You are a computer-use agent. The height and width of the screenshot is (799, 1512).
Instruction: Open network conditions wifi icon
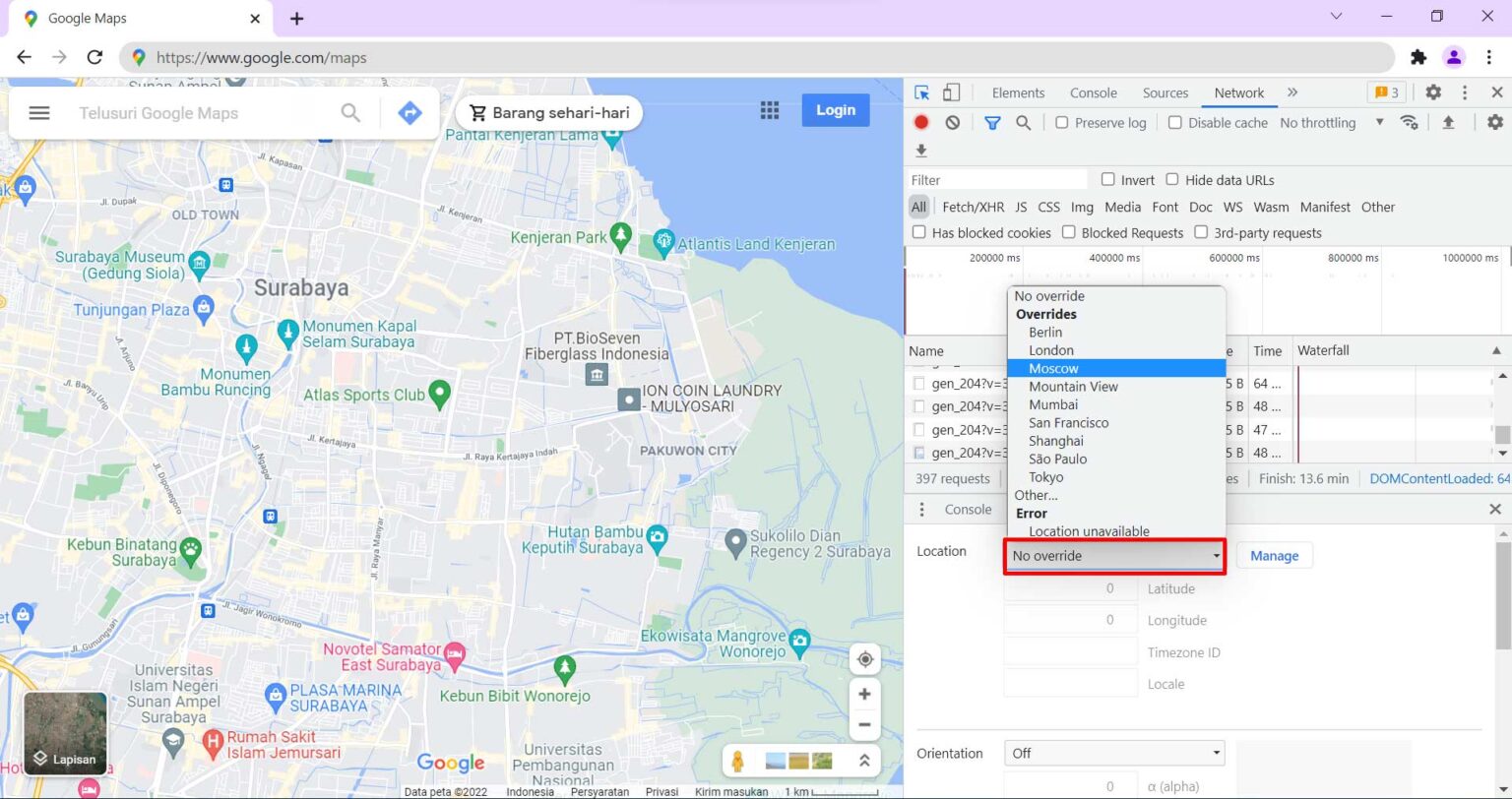click(x=1410, y=122)
